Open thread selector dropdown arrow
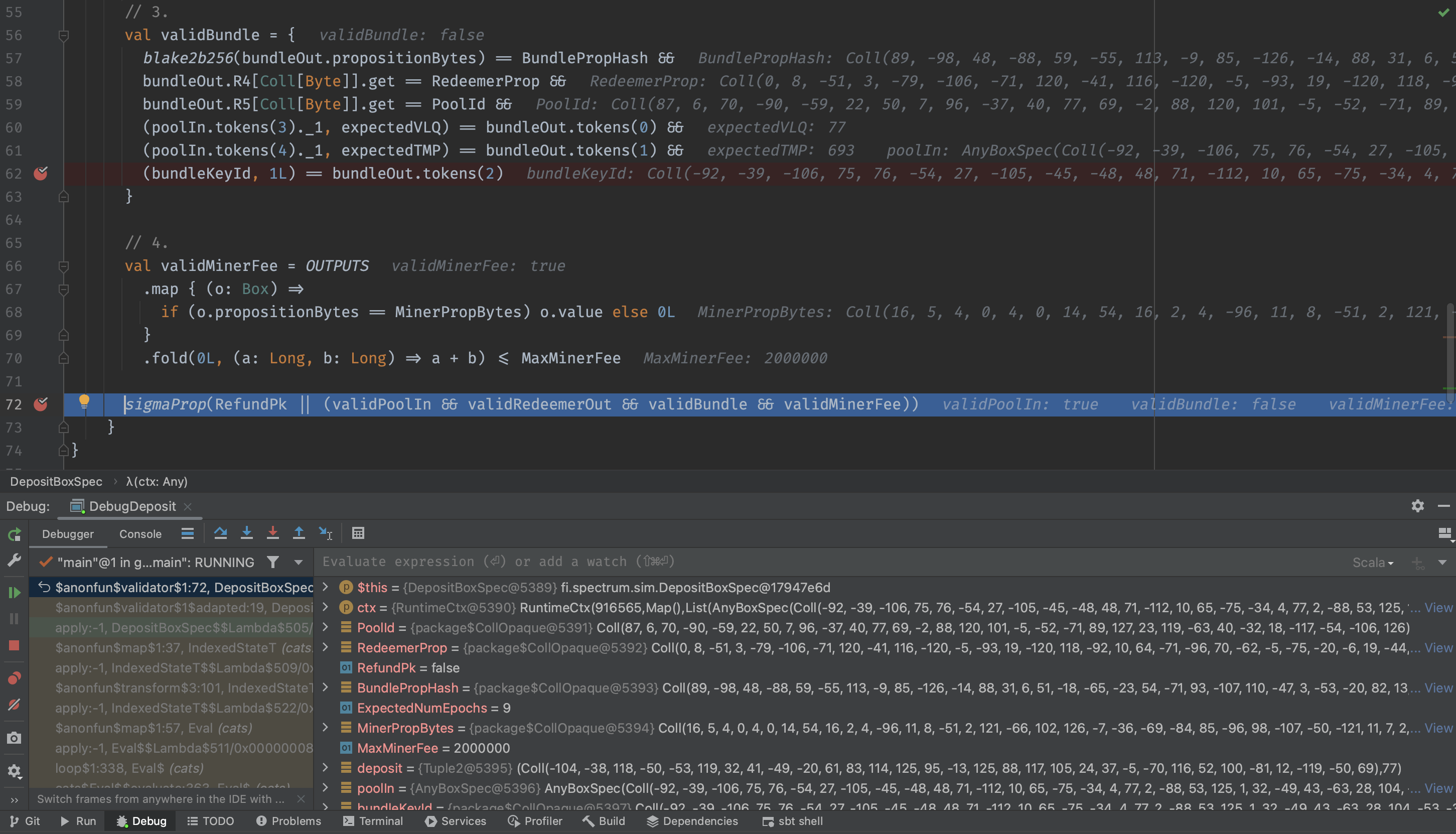The height and width of the screenshot is (834, 1456). tap(299, 563)
